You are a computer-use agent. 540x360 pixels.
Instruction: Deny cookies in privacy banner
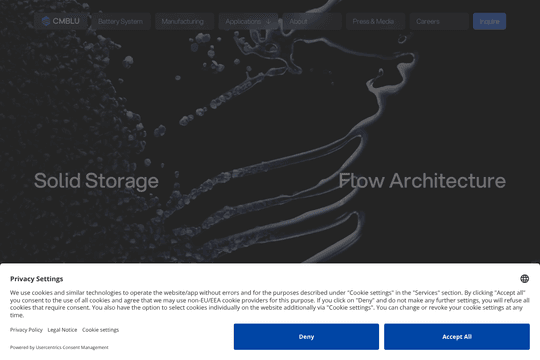(306, 337)
